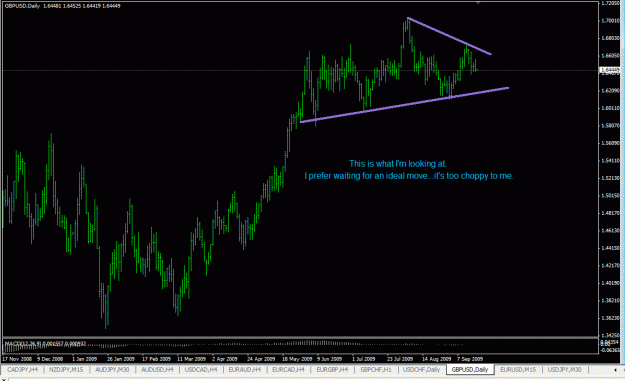Viewport: 625px width, 381px height.
Task: Switch to the CADJPY,H4 chart tab
Action: click(22, 370)
